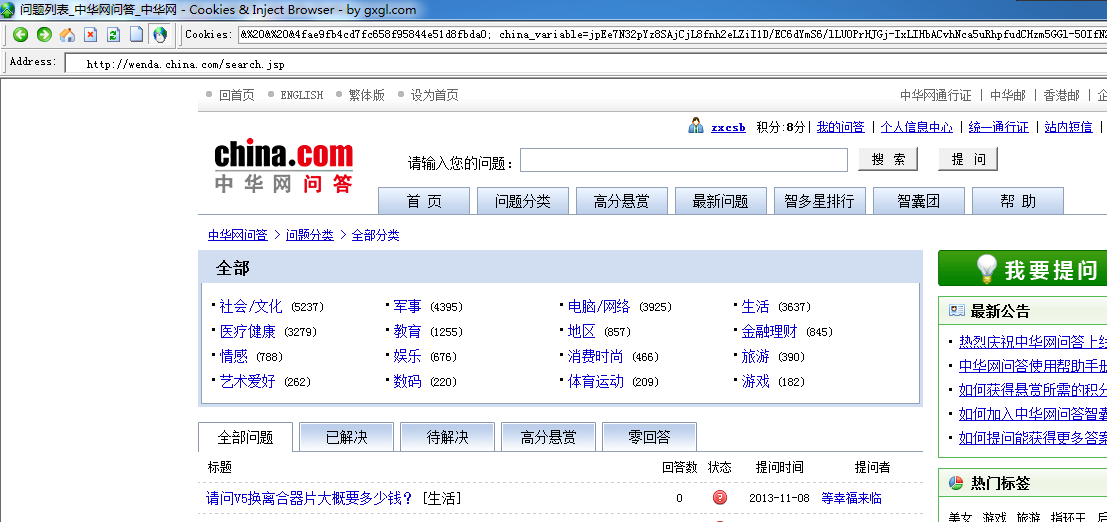Focus the 请输入您的问题 search box
The image size is (1107, 522).
[683, 160]
